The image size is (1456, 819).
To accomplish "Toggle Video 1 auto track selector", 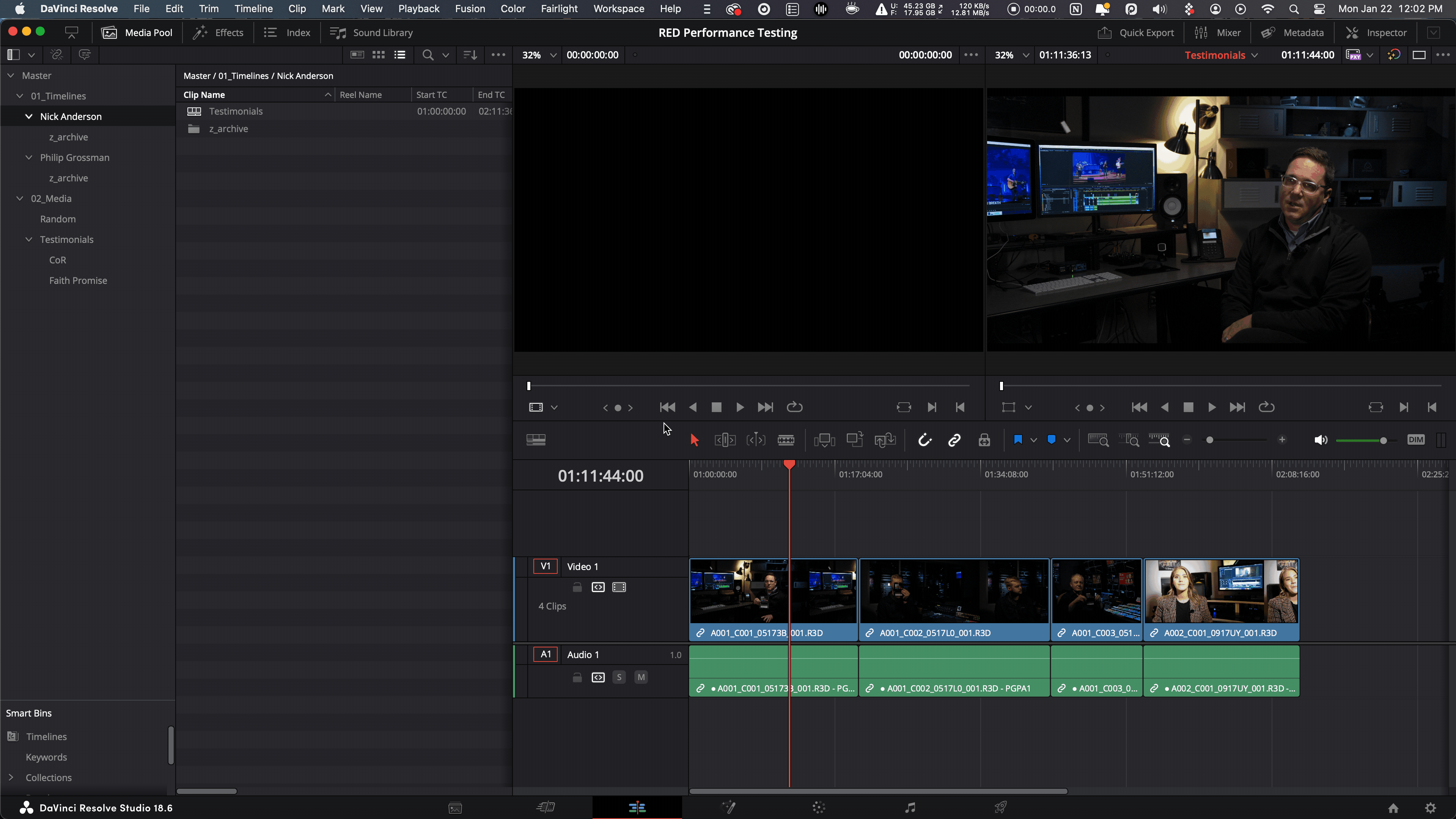I will [598, 587].
